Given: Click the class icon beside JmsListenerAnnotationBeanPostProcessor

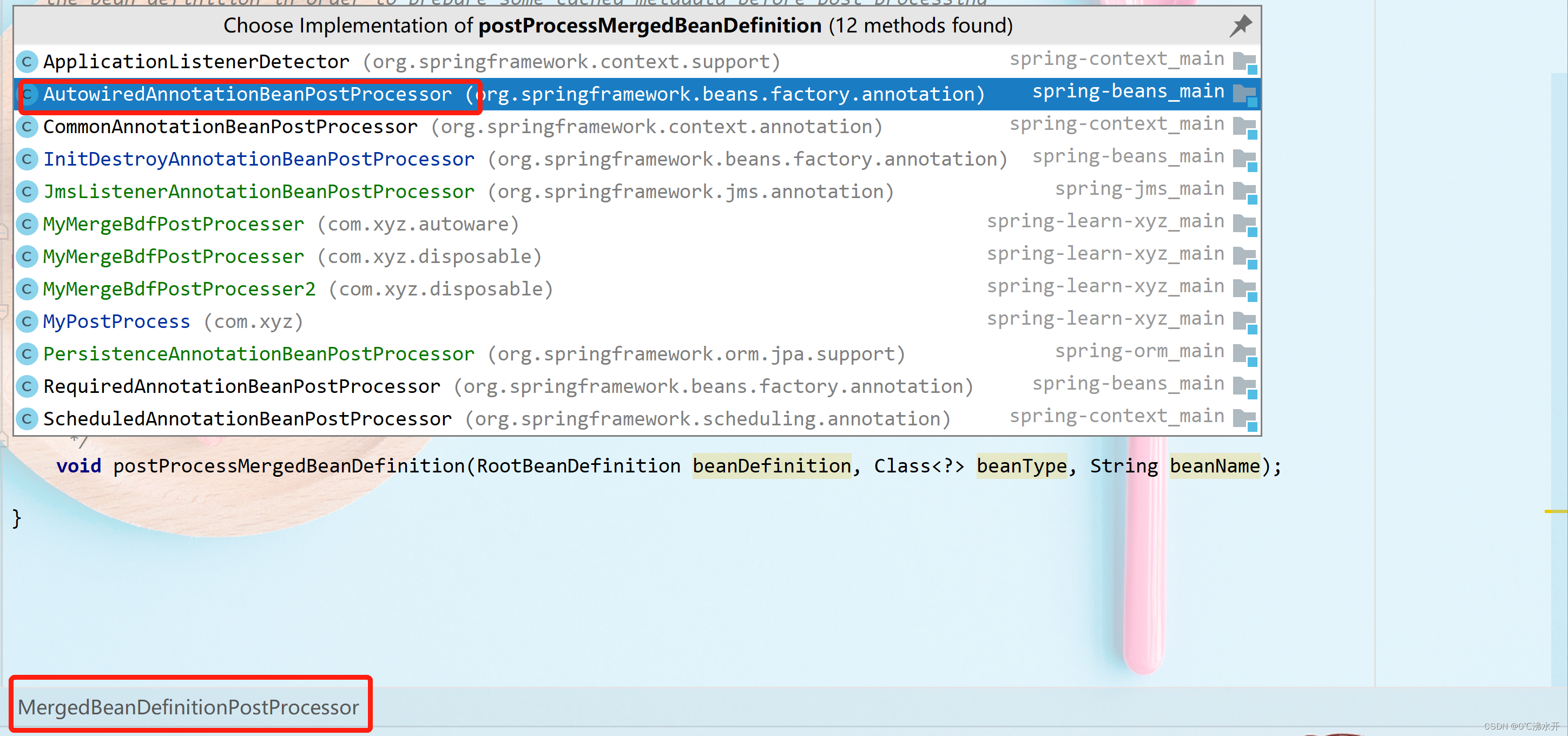Looking at the screenshot, I should [x=27, y=191].
